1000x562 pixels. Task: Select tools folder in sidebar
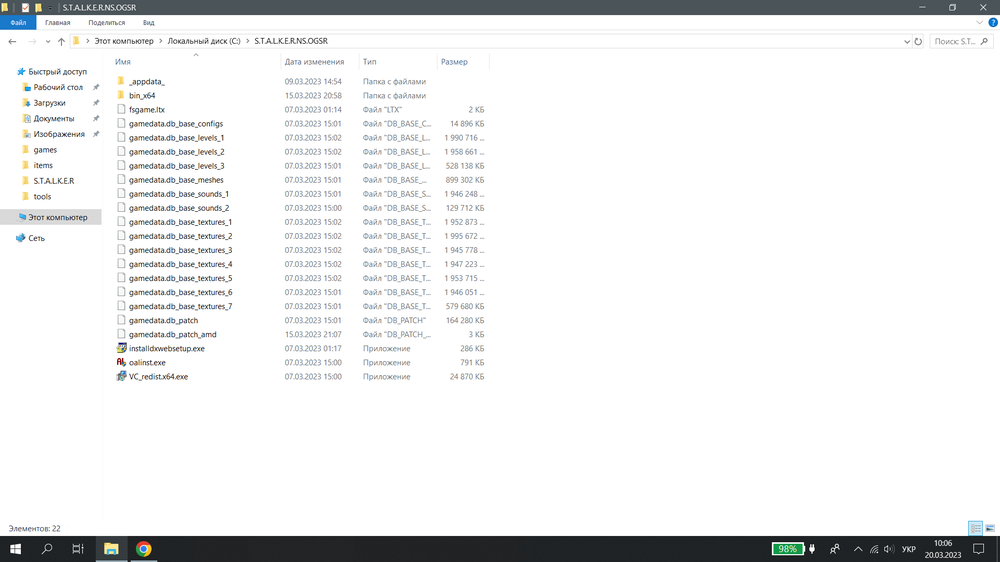(42, 196)
